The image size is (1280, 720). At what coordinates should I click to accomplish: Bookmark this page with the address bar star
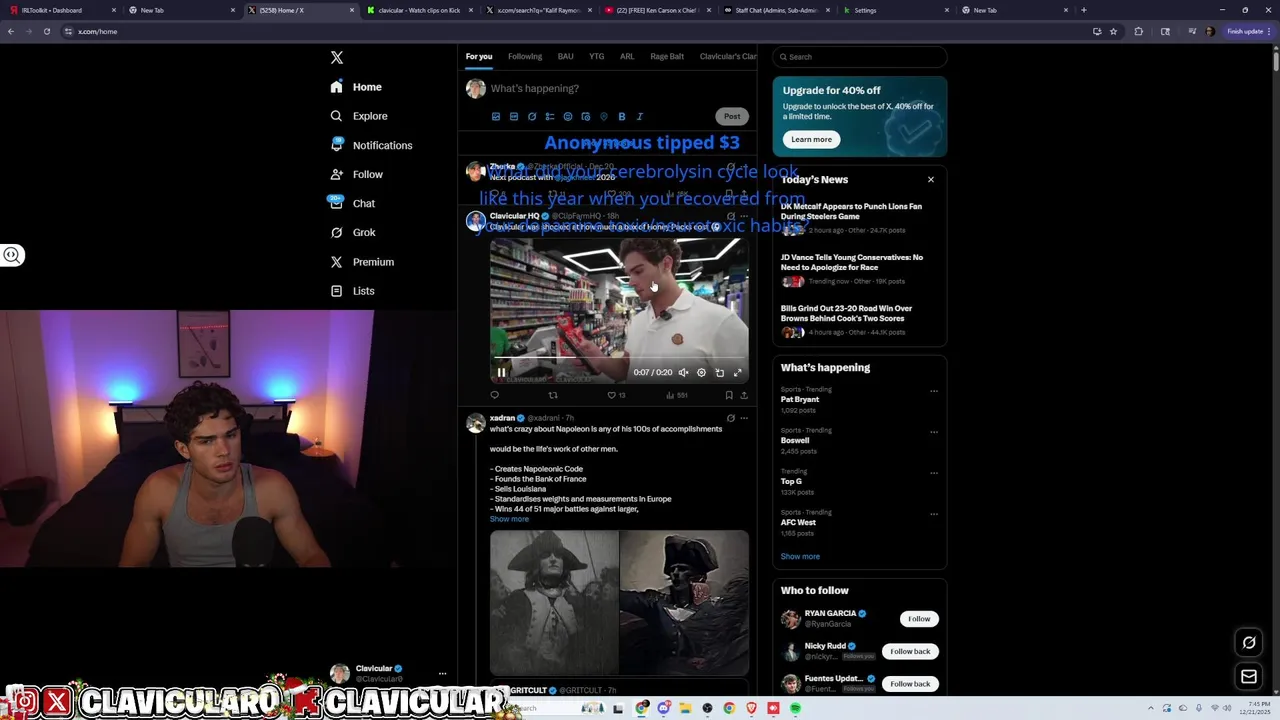point(1113,31)
